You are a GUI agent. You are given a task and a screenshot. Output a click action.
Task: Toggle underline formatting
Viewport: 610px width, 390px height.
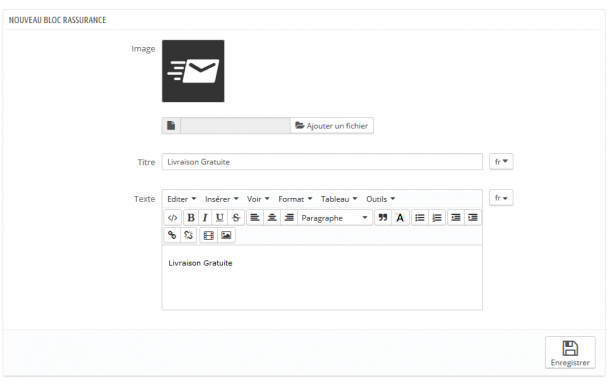tap(220, 218)
